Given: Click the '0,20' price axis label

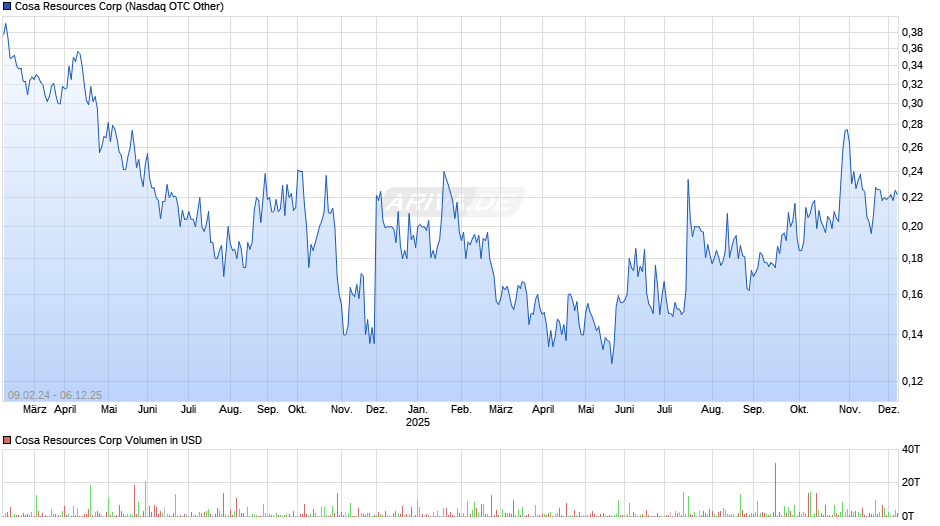Looking at the screenshot, I should pos(912,227).
